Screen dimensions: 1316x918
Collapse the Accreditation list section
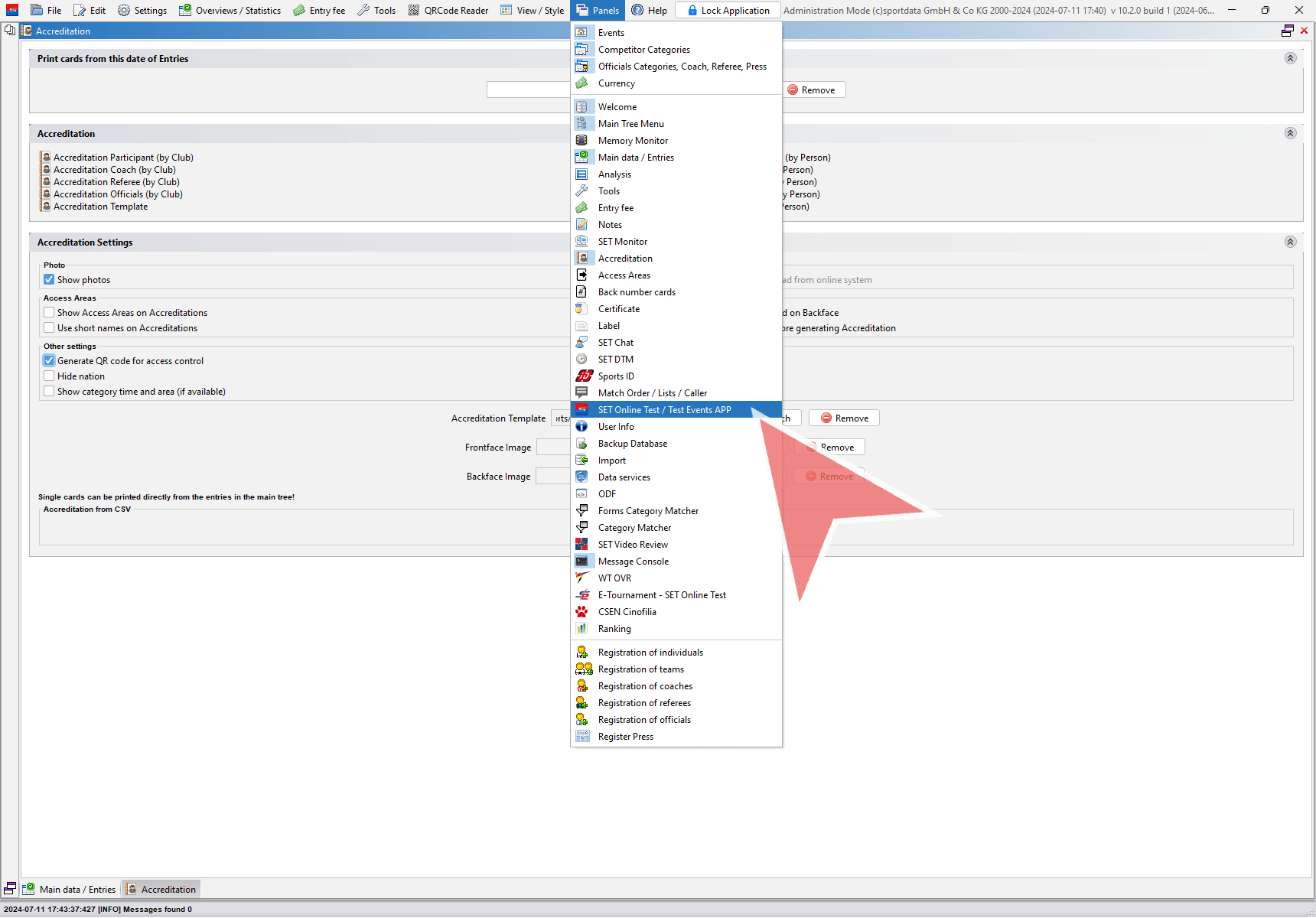coord(1290,133)
